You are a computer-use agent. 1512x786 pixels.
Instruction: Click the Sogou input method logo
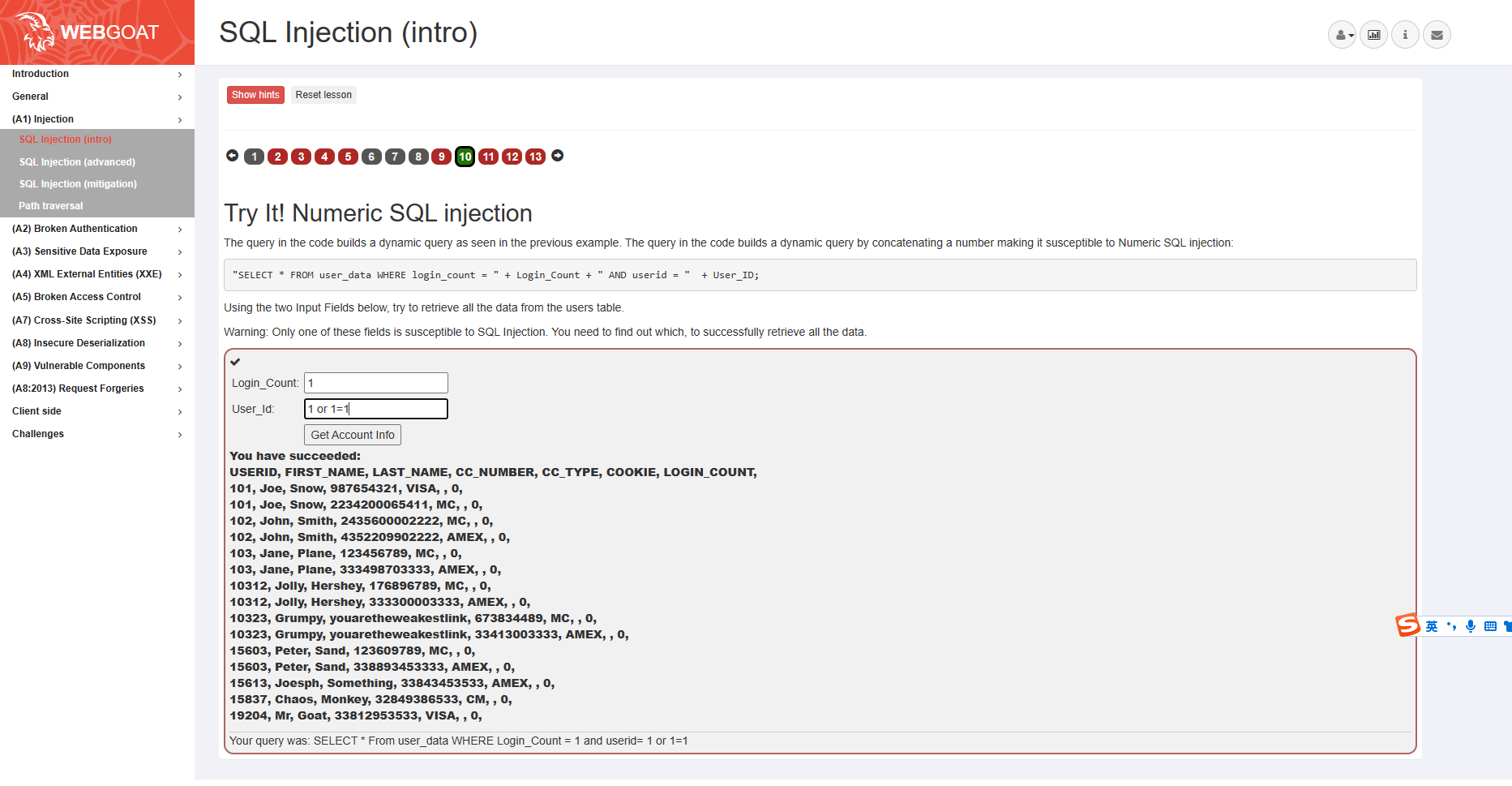click(1407, 625)
